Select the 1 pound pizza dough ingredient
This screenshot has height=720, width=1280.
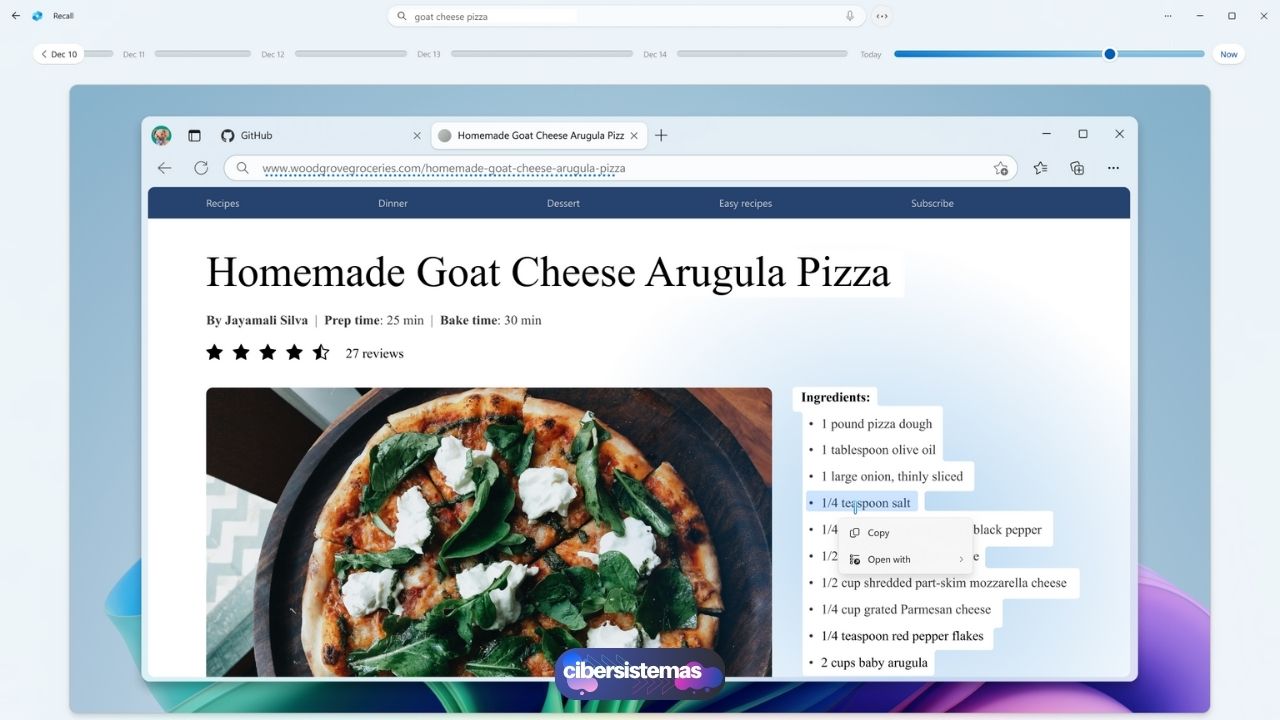(876, 424)
